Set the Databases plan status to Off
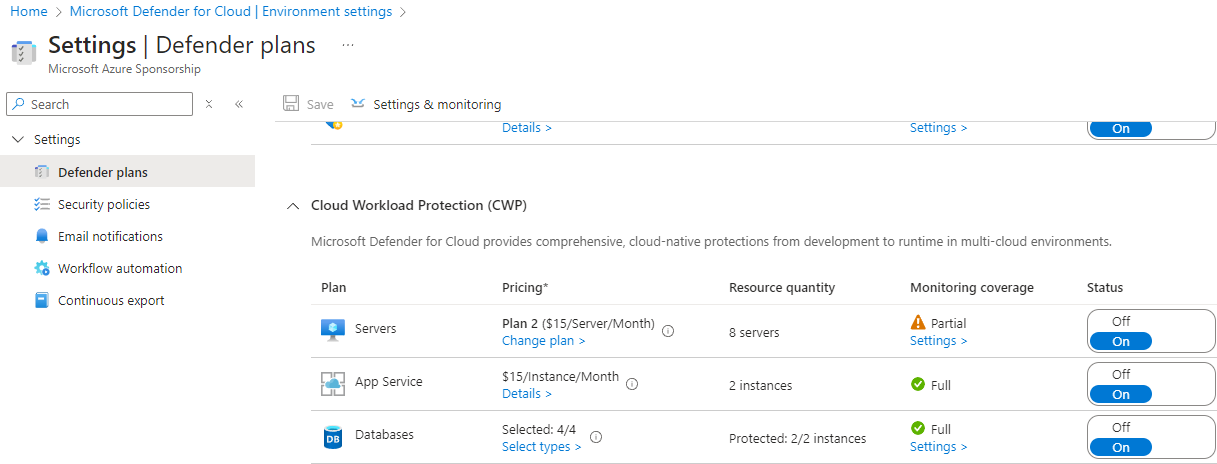1217x464 pixels. tap(1121, 427)
